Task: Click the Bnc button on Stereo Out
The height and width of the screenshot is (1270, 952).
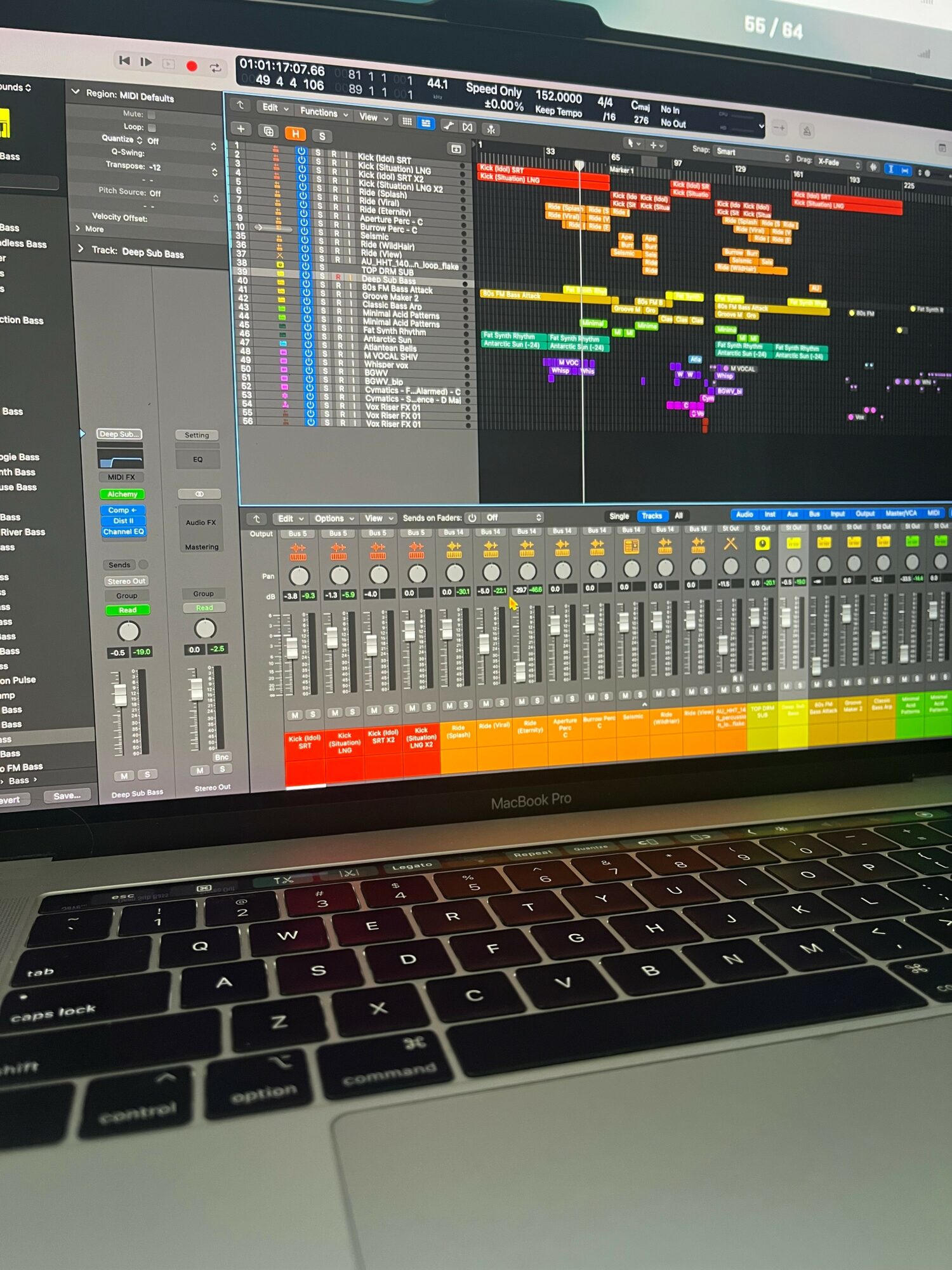Action: 221,757
